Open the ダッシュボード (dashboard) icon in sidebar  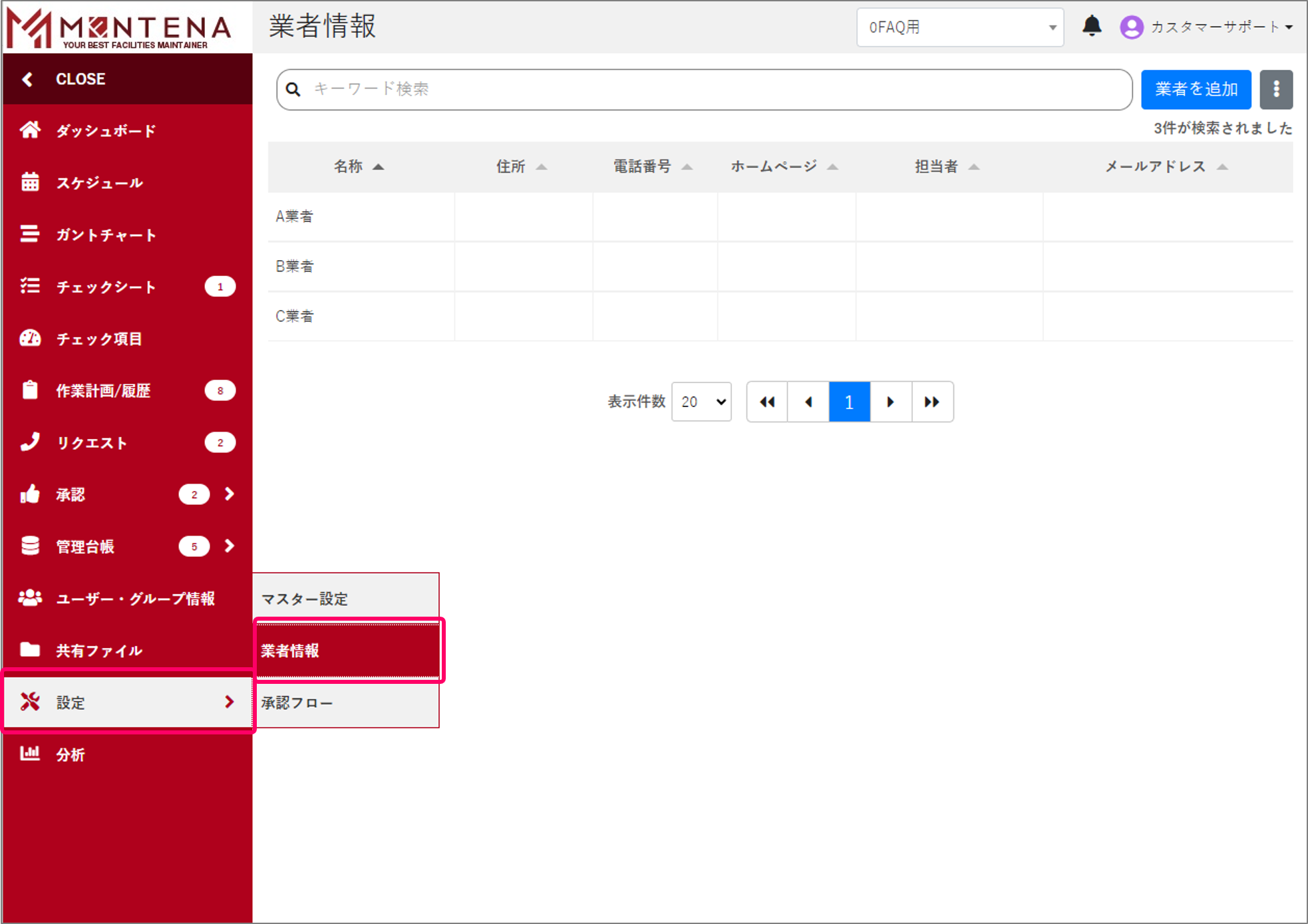(31, 130)
